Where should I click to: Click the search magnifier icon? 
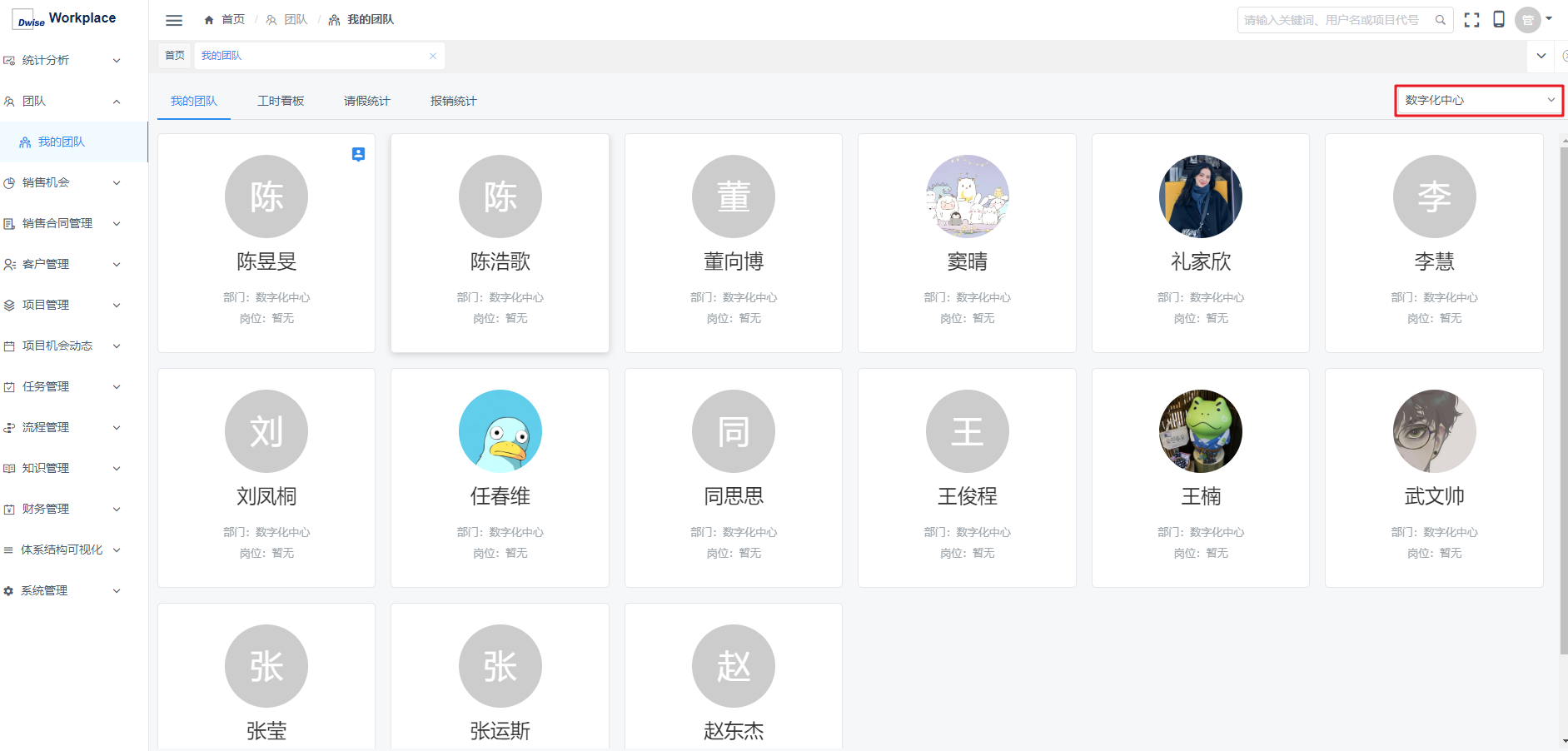1440,20
